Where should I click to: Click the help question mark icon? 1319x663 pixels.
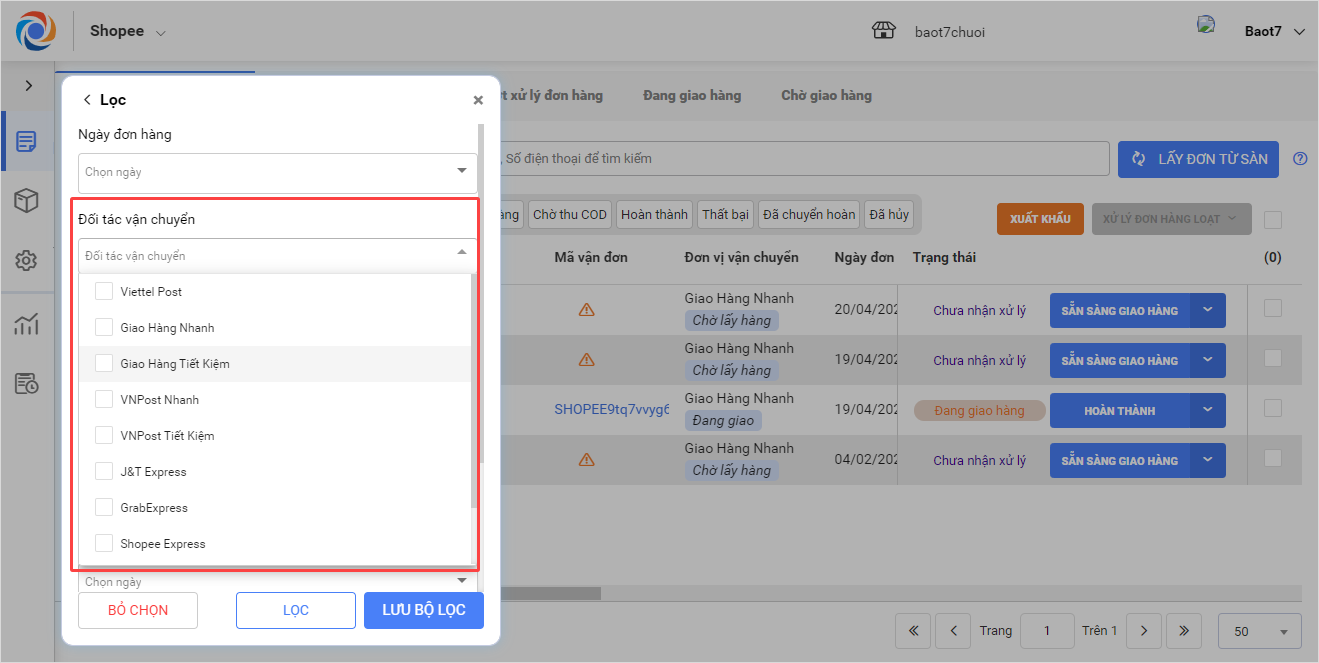pos(1300,158)
